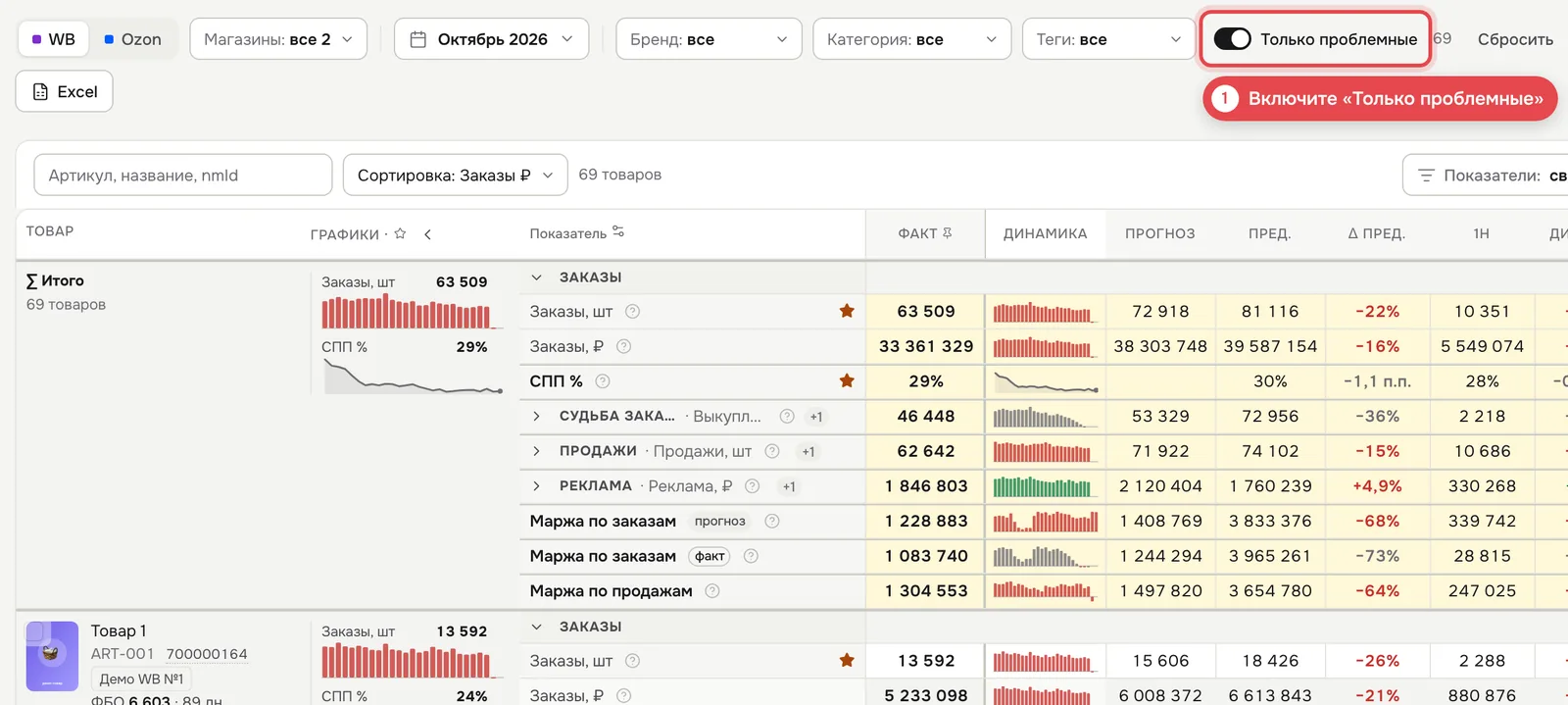Open the Товар 1 product thumbnail
1568x705 pixels.
click(52, 656)
